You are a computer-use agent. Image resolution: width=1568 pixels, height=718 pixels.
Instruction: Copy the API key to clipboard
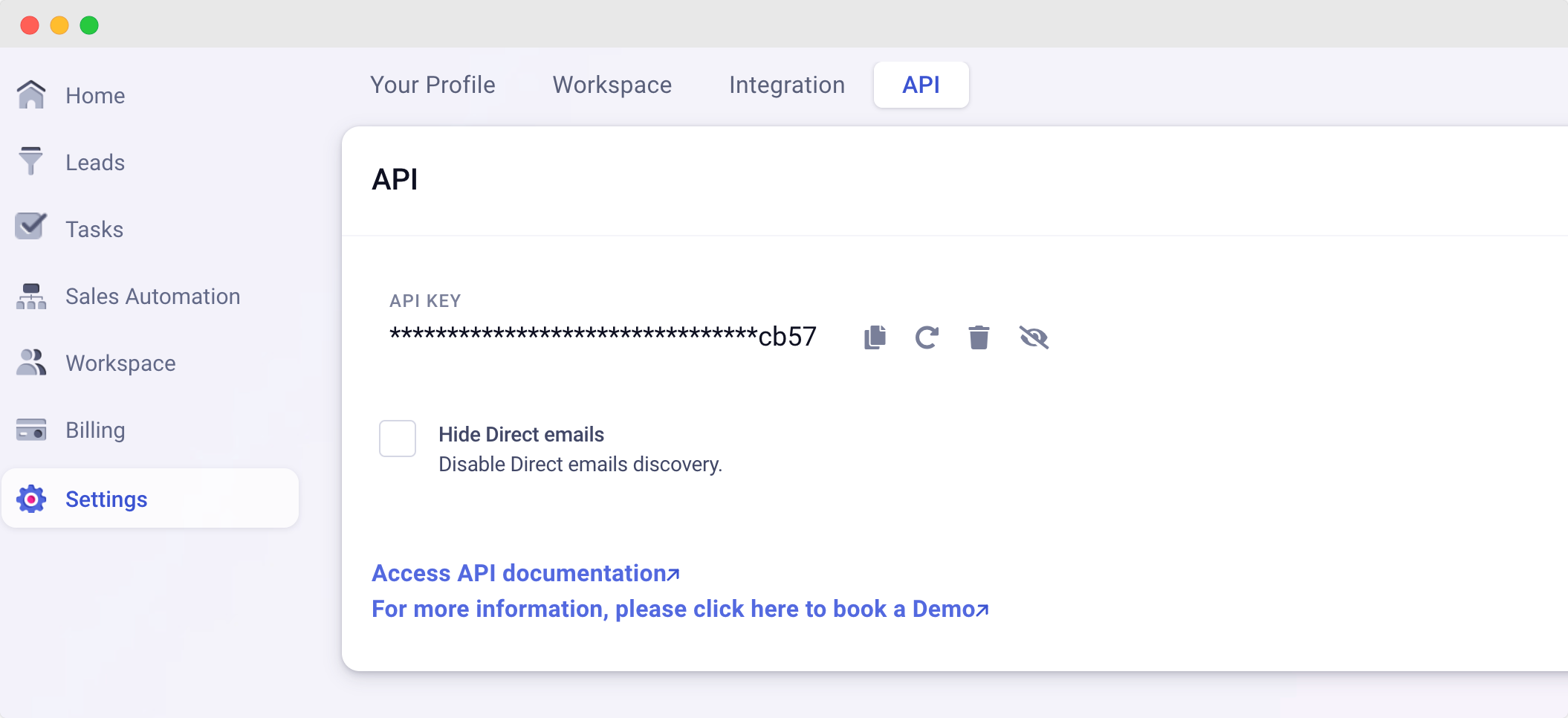(875, 337)
